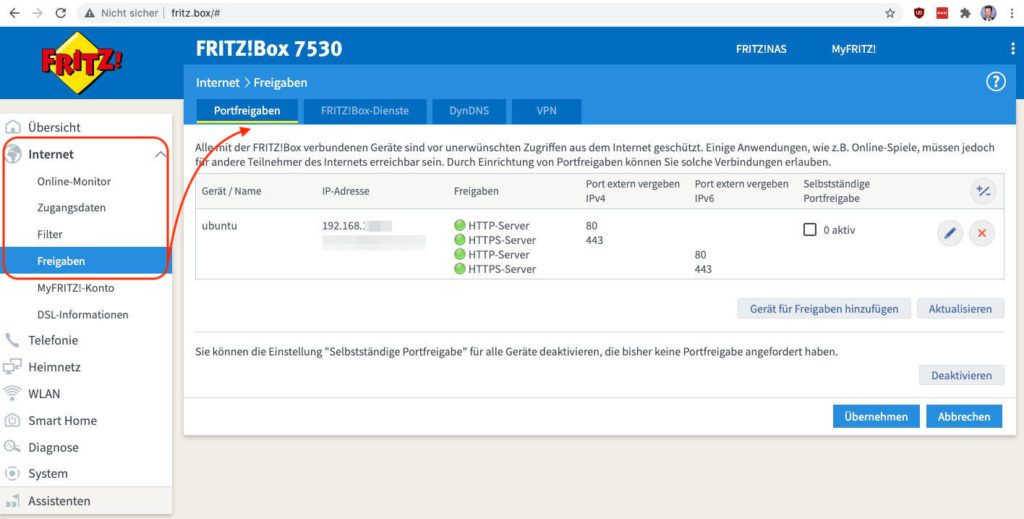Click the Übersicht house icon
Image resolution: width=1024 pixels, height=519 pixels.
[12, 127]
